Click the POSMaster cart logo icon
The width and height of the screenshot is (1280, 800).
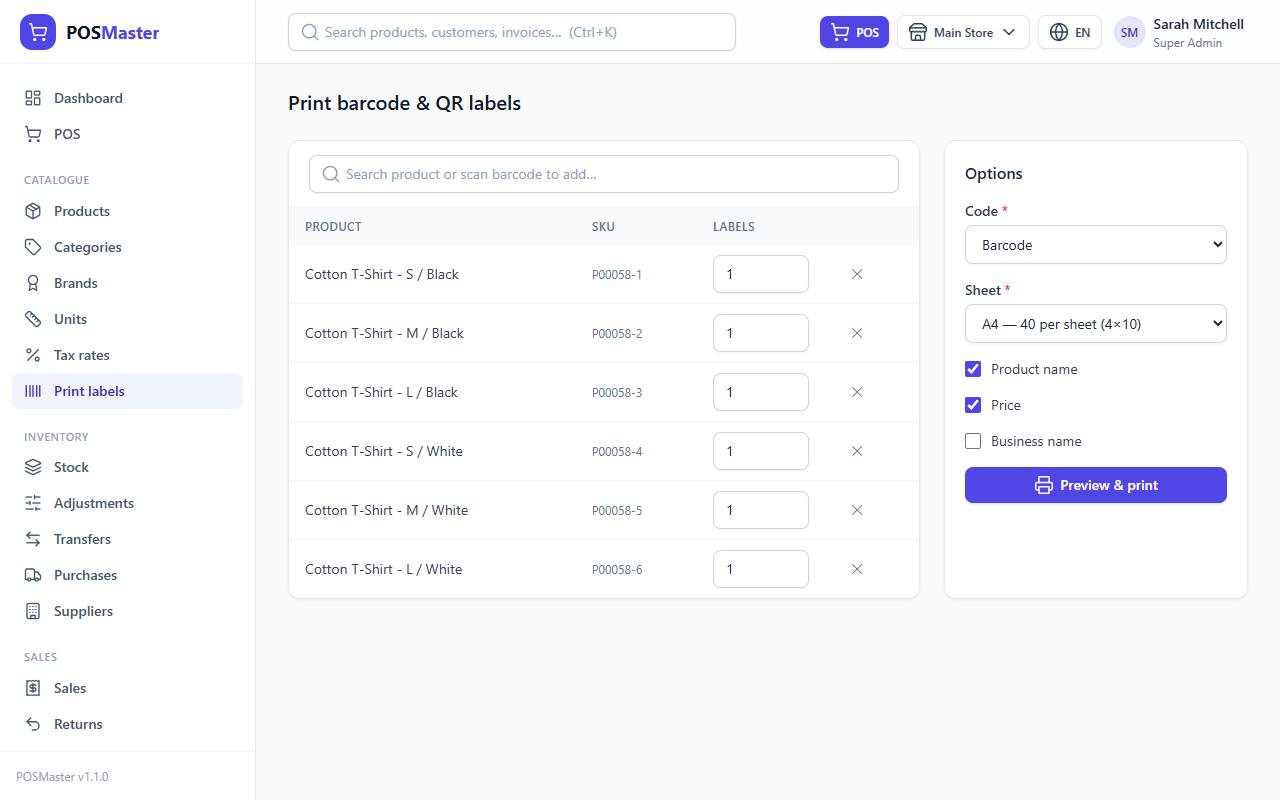pyautogui.click(x=38, y=32)
